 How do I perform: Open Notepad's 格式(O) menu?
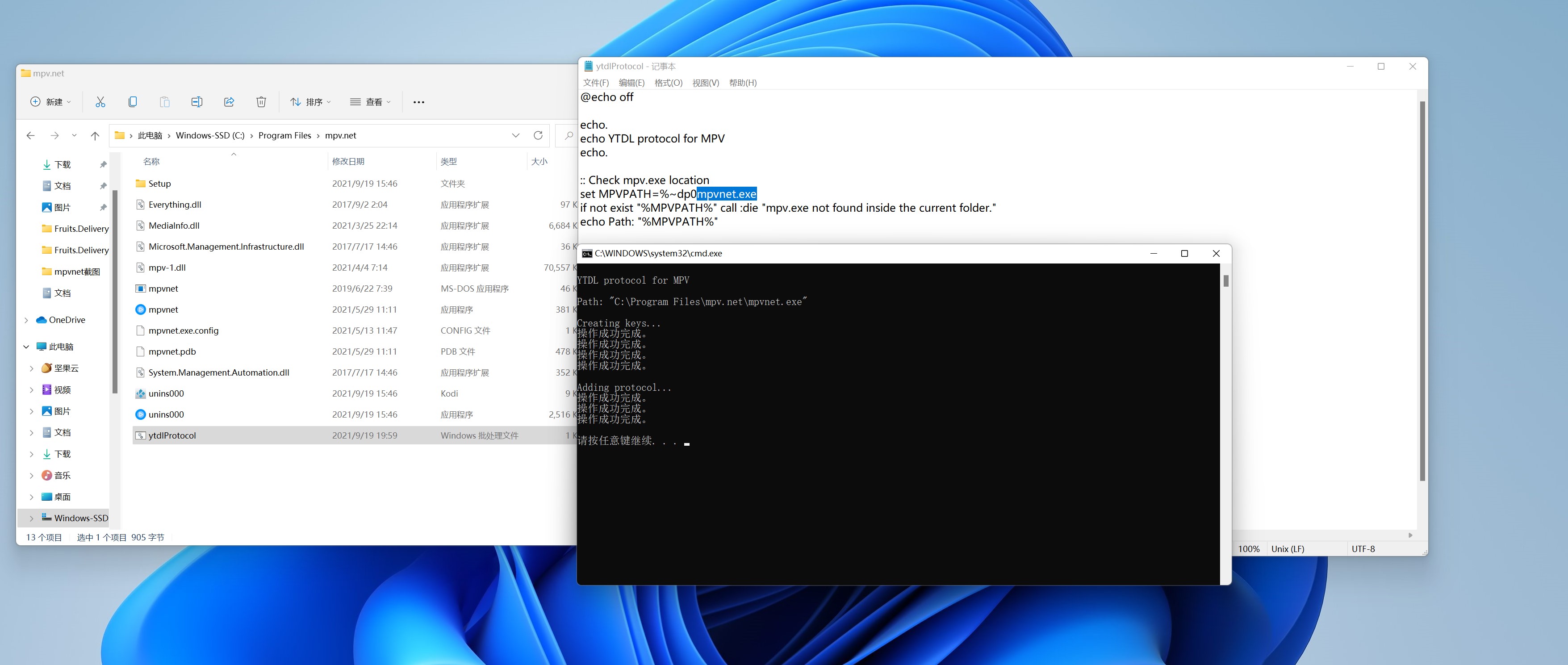668,83
